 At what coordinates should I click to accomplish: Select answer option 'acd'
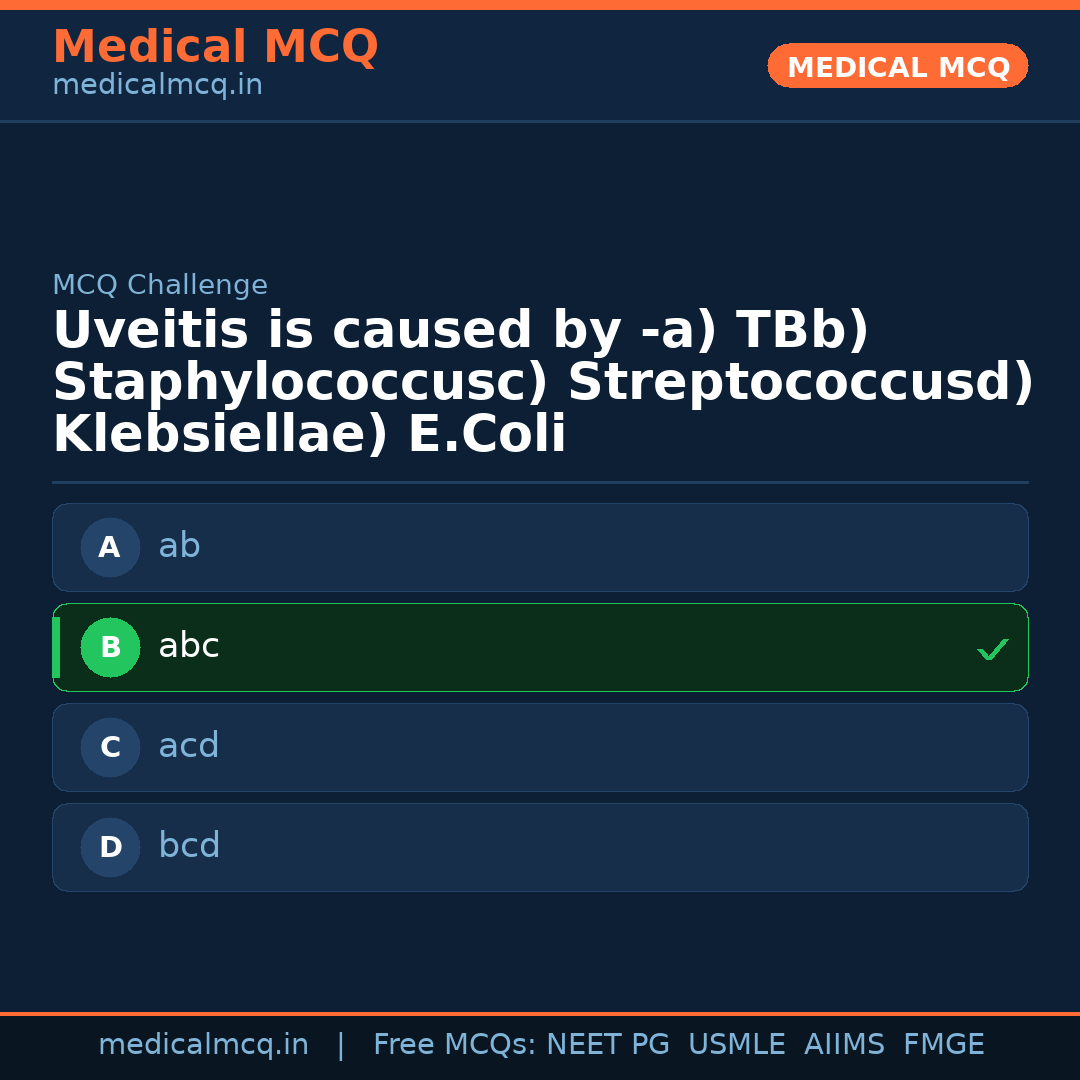click(x=540, y=747)
